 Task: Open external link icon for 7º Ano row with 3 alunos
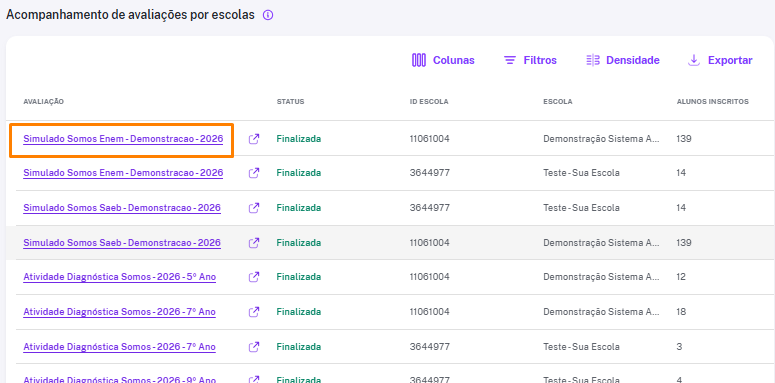(x=254, y=347)
